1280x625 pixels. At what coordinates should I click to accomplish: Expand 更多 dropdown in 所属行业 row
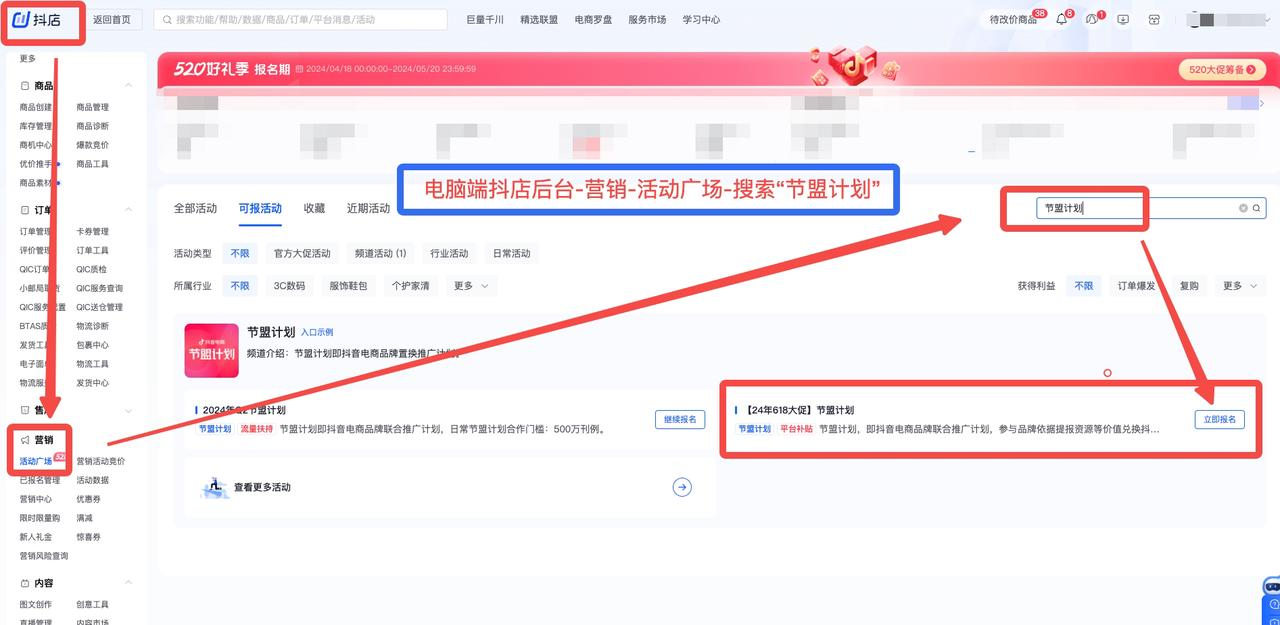click(x=471, y=286)
